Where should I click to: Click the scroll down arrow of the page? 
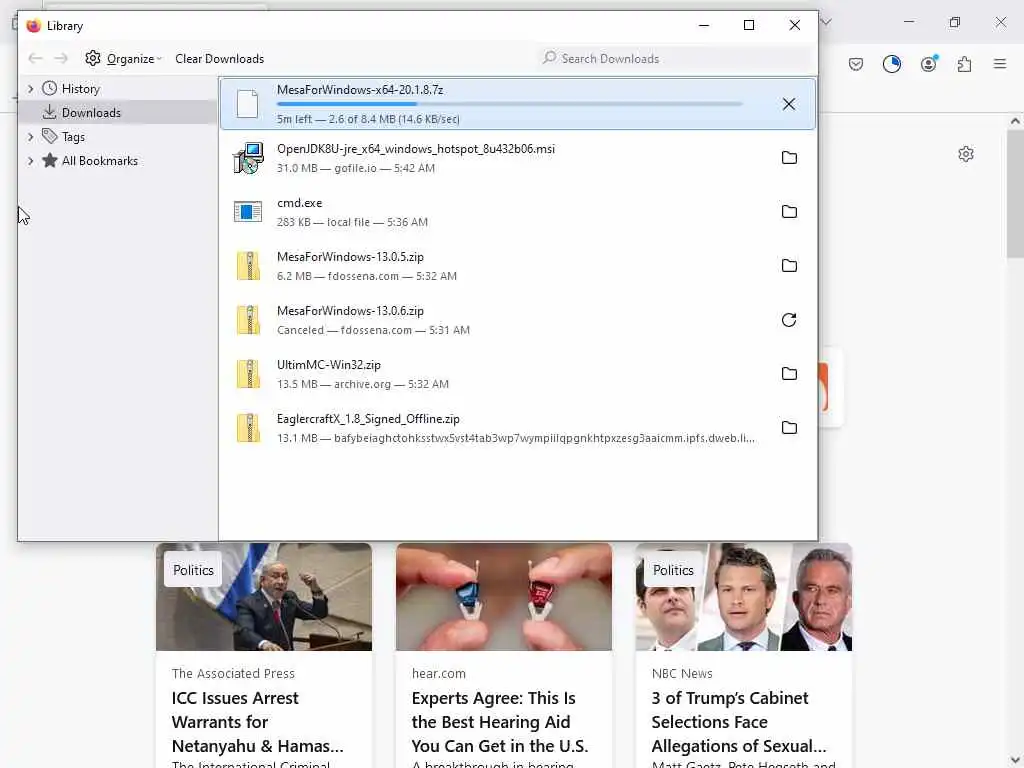pyautogui.click(x=1015, y=760)
